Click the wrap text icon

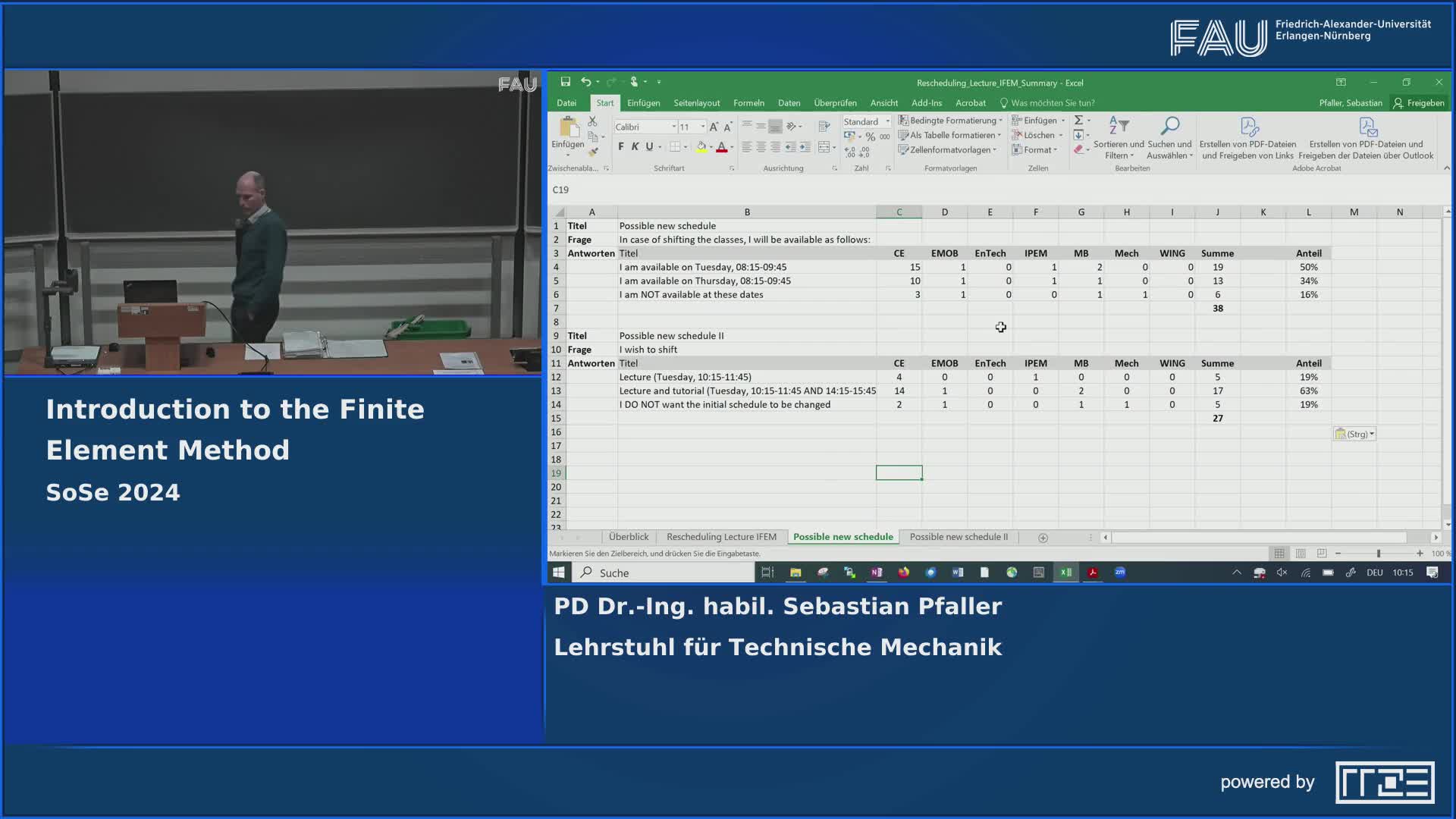(x=824, y=126)
